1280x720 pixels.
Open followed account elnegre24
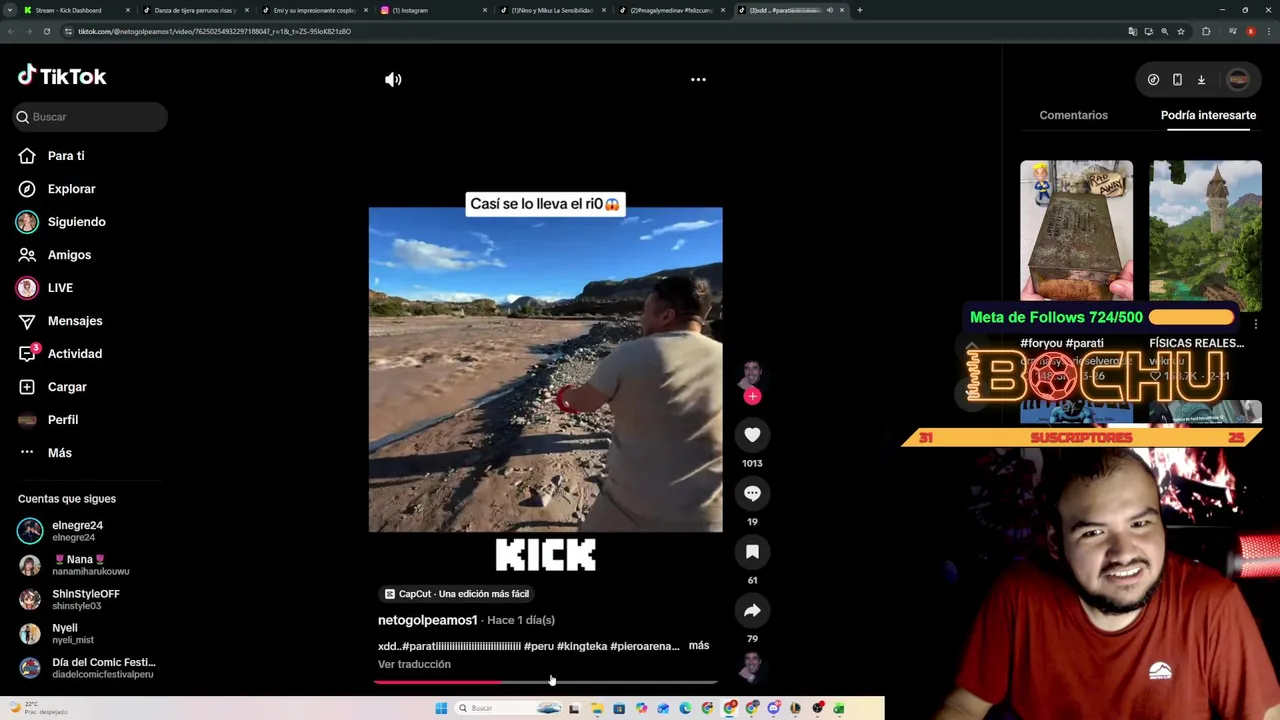90,531
